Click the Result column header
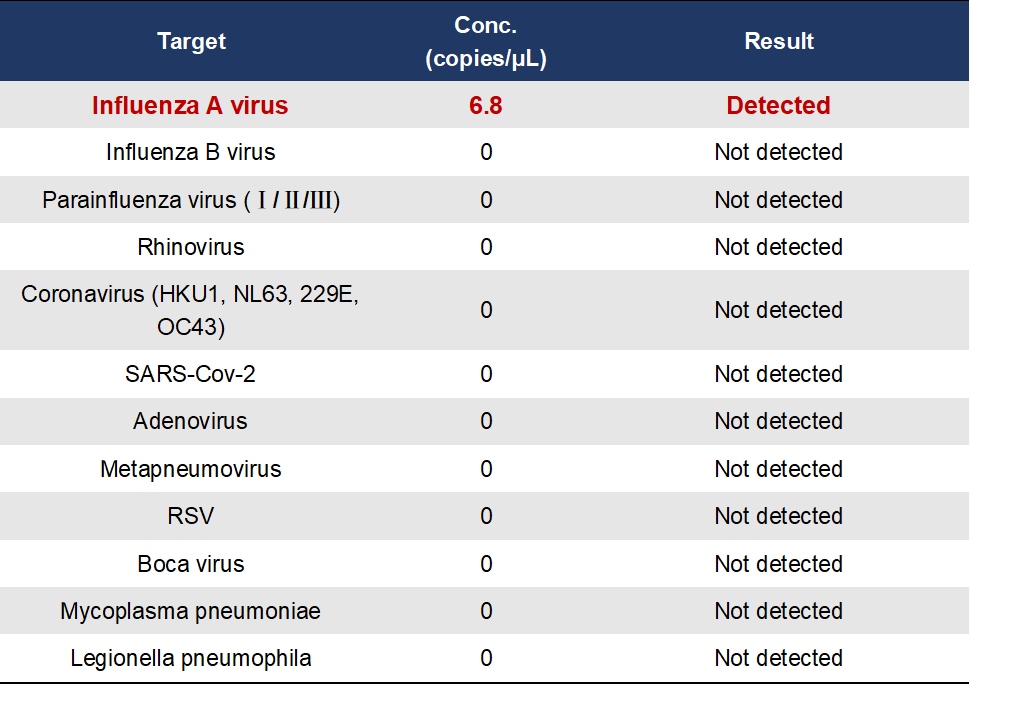1016x718 pixels. point(779,41)
